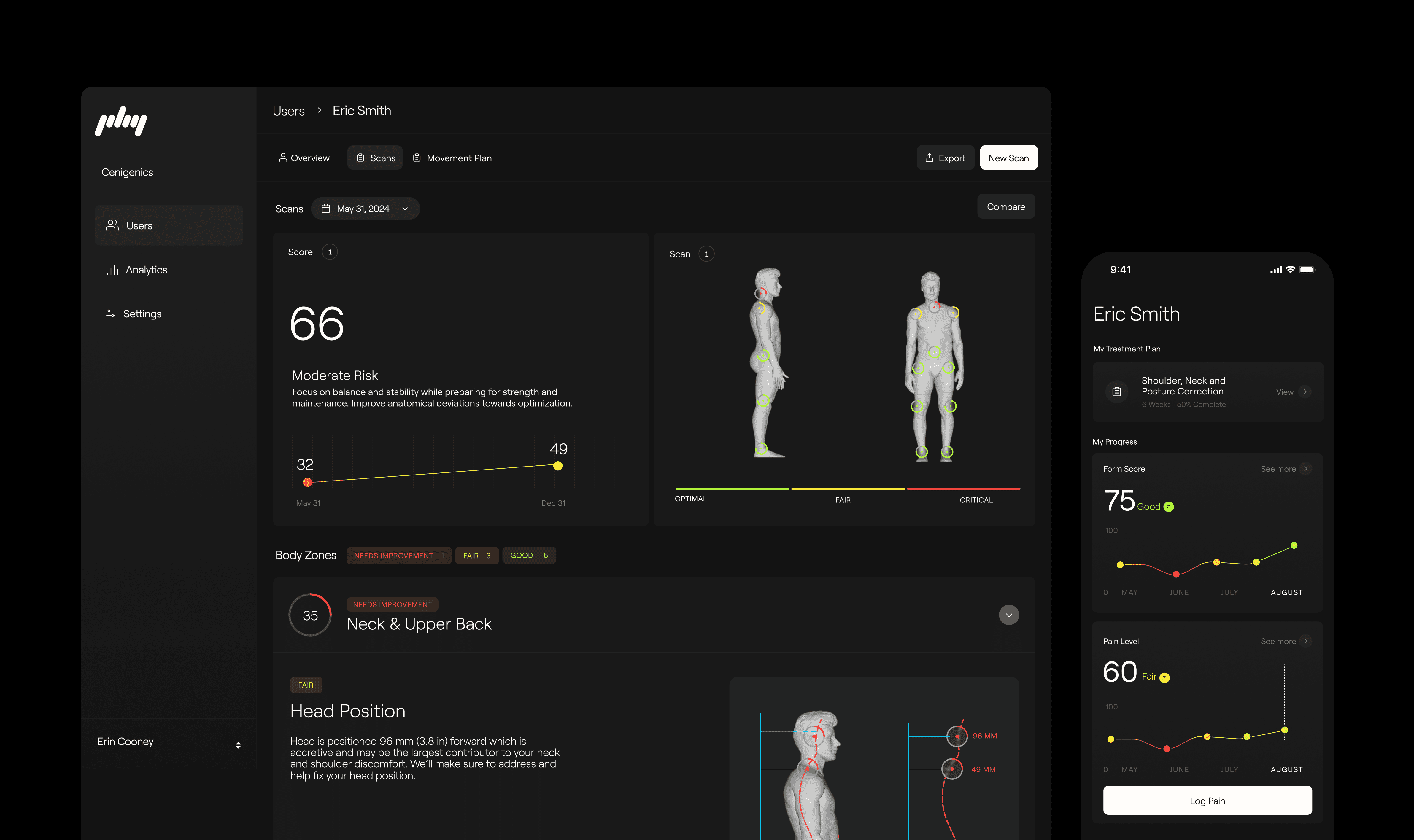Click the yellow Fair legend bar
This screenshot has height=840, width=1414.
click(x=848, y=489)
